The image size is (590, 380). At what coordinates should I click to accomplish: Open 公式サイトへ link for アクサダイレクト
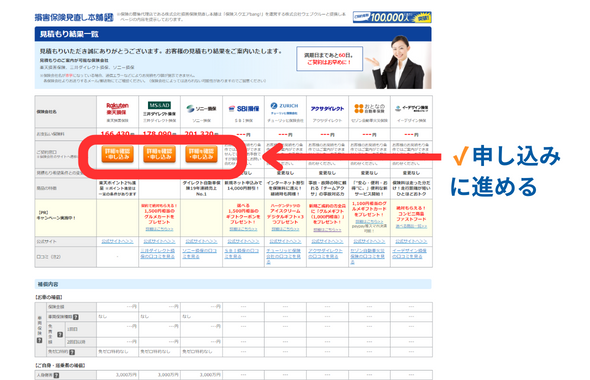327,241
